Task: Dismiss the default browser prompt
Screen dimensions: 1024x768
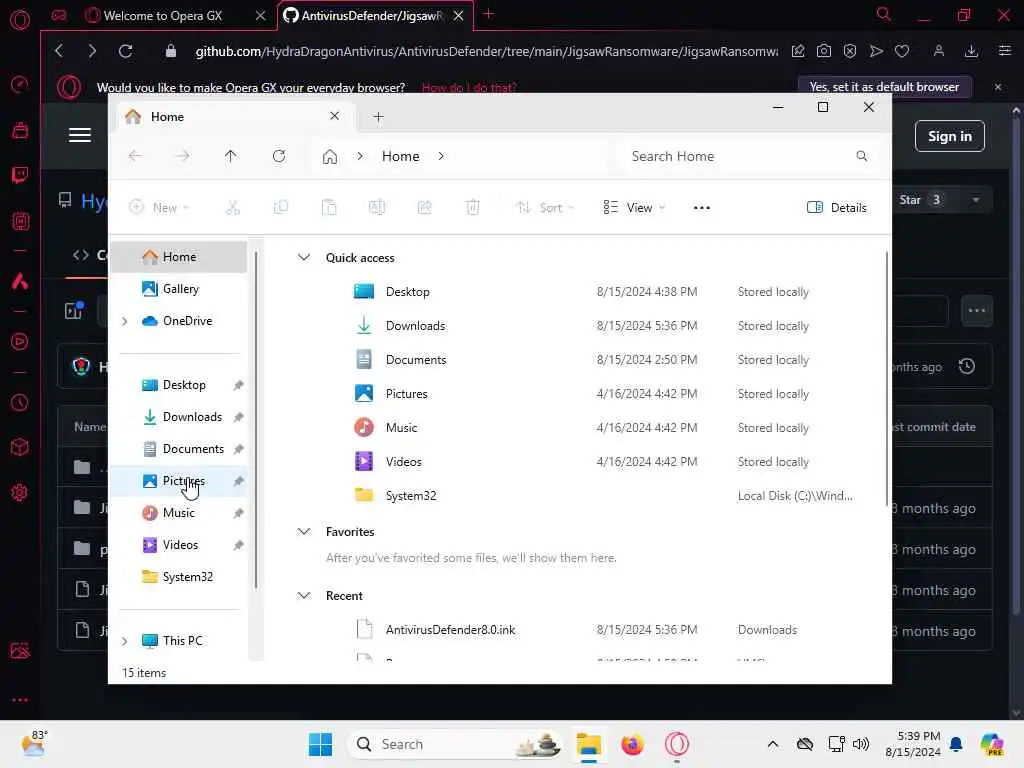Action: (x=998, y=87)
